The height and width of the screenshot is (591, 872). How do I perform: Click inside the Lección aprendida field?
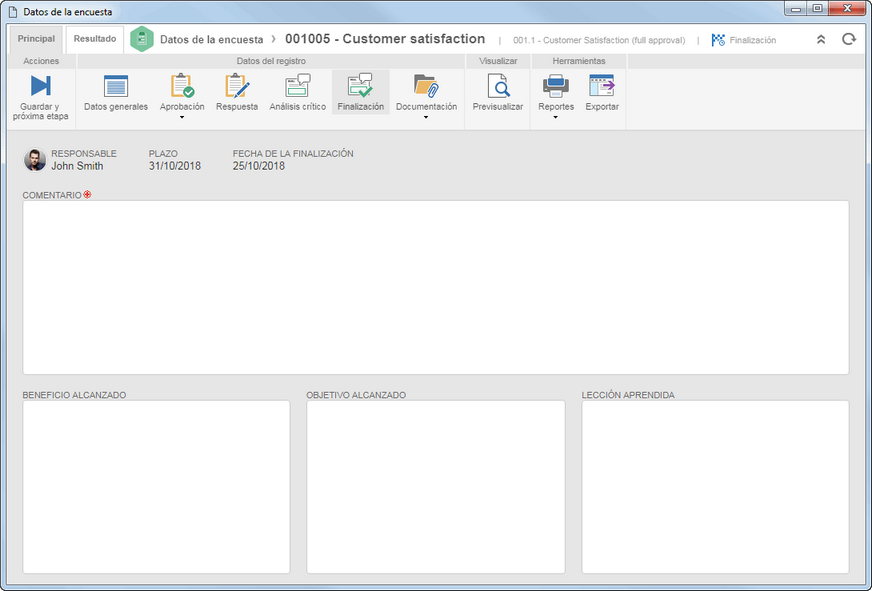(x=715, y=487)
